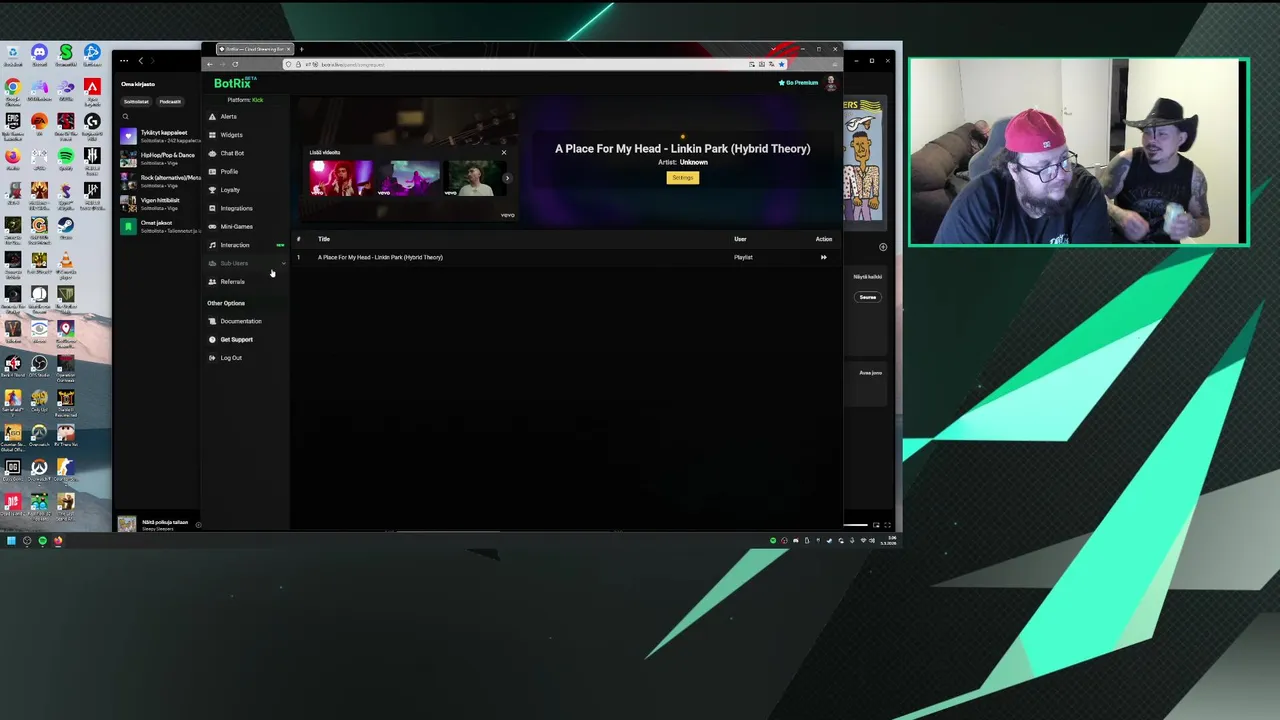Open the Spotify desktop shortcut
Viewport: 1280px width, 720px height.
(65, 158)
